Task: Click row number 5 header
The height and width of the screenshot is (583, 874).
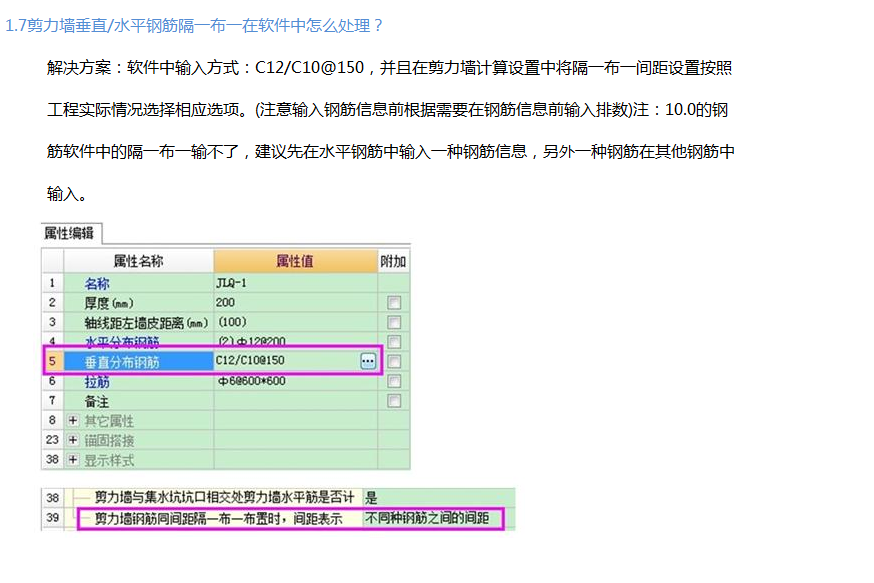Action: (52, 361)
